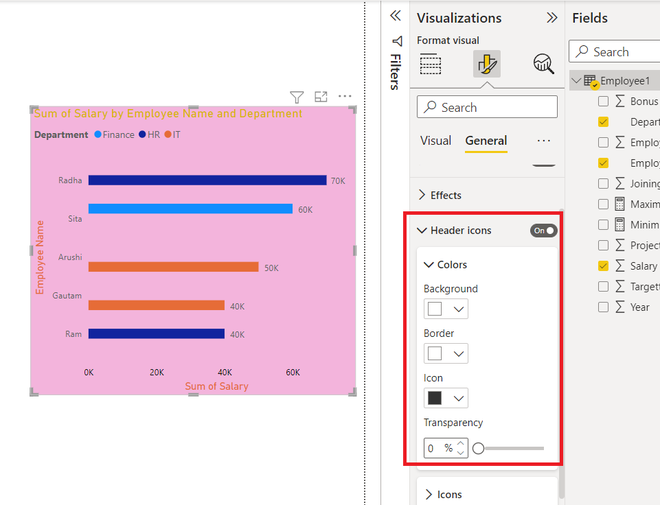Click sigma icon beside Joining field
Screen dimensions: 660x505
620,183
